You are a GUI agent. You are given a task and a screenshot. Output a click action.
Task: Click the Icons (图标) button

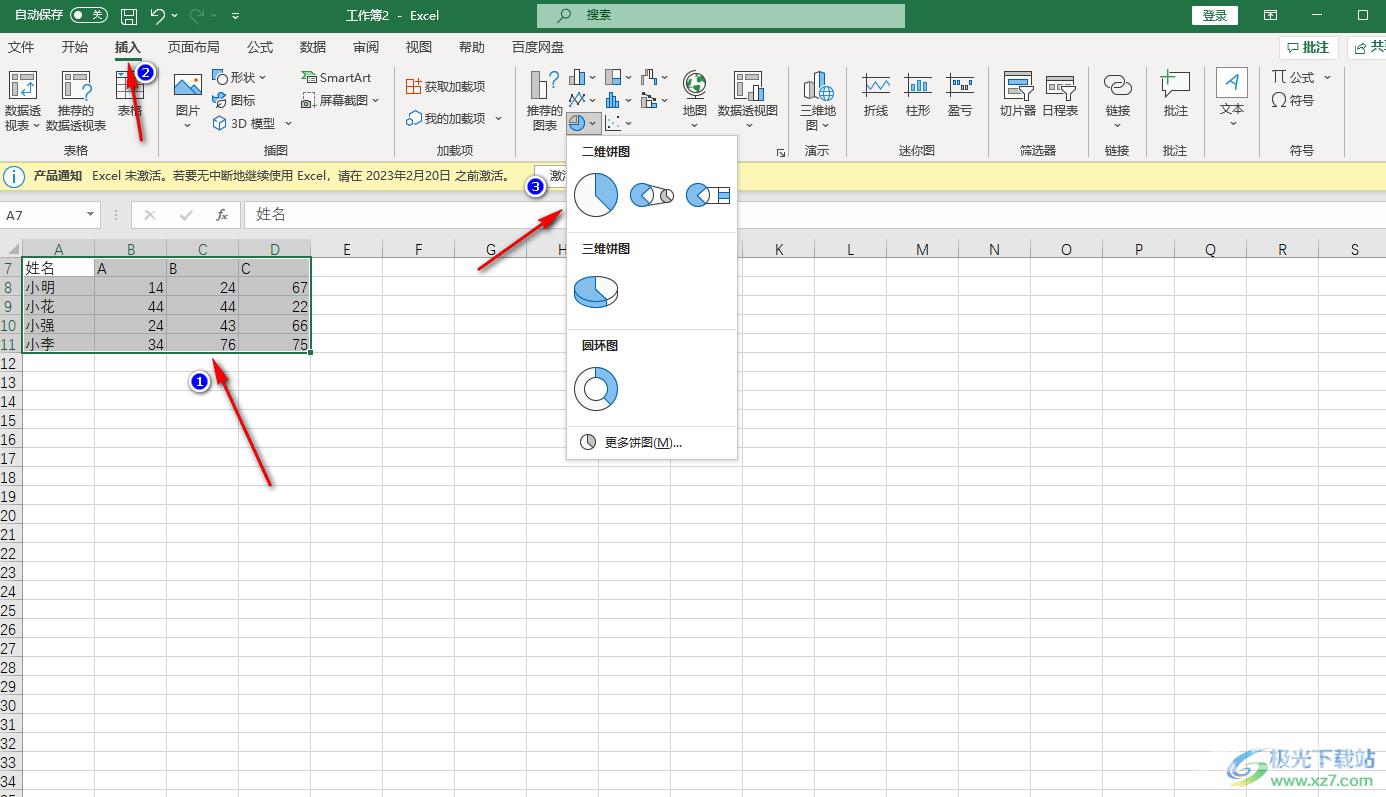point(234,100)
